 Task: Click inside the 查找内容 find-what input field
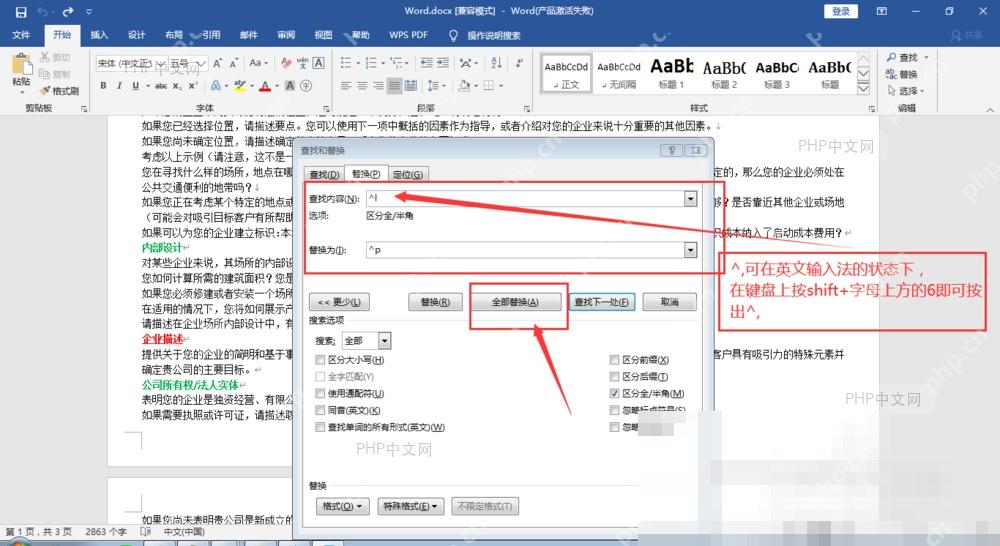(526, 198)
